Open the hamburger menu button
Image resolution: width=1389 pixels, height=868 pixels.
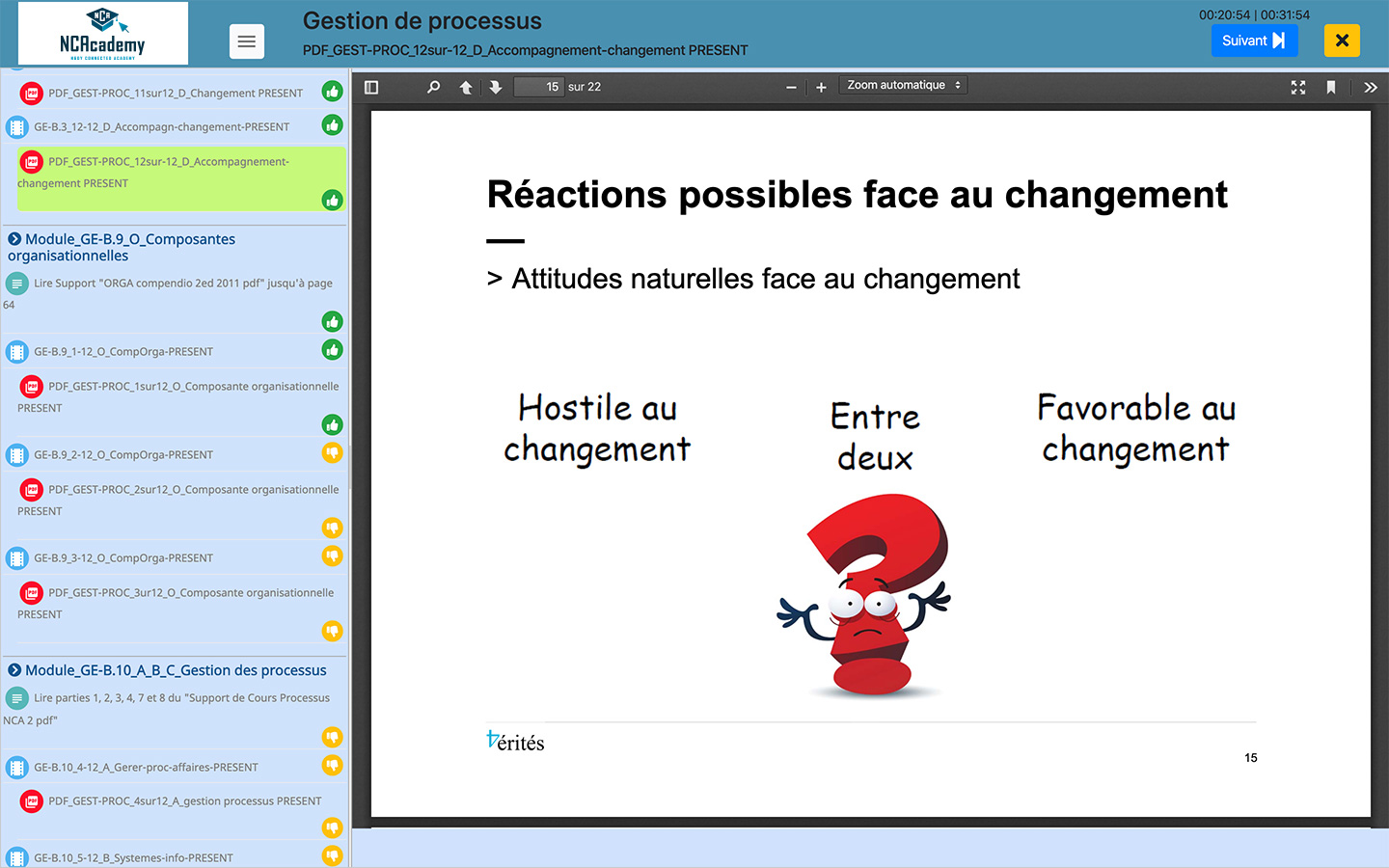pos(247,41)
